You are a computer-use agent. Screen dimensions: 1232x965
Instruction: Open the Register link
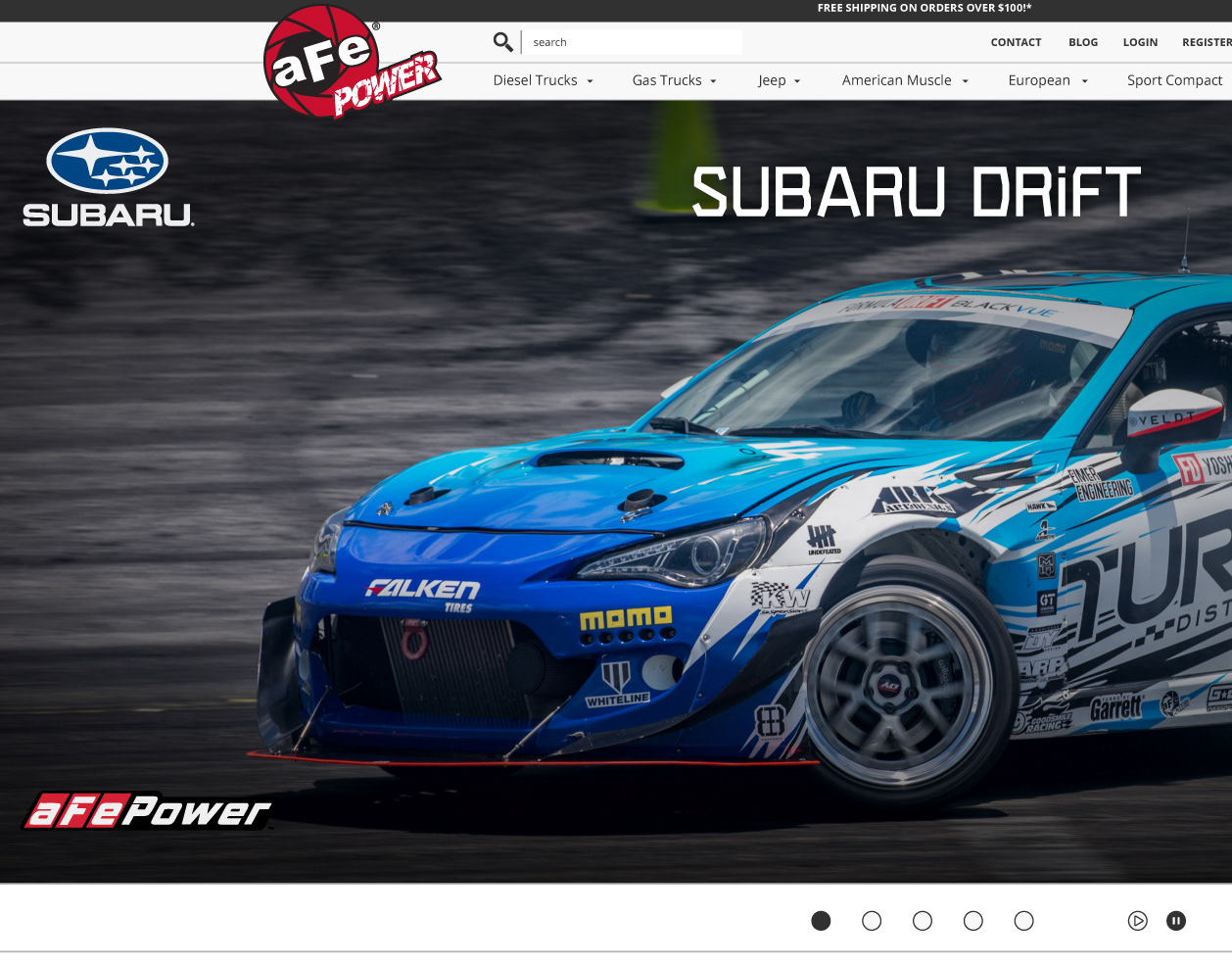(1207, 42)
